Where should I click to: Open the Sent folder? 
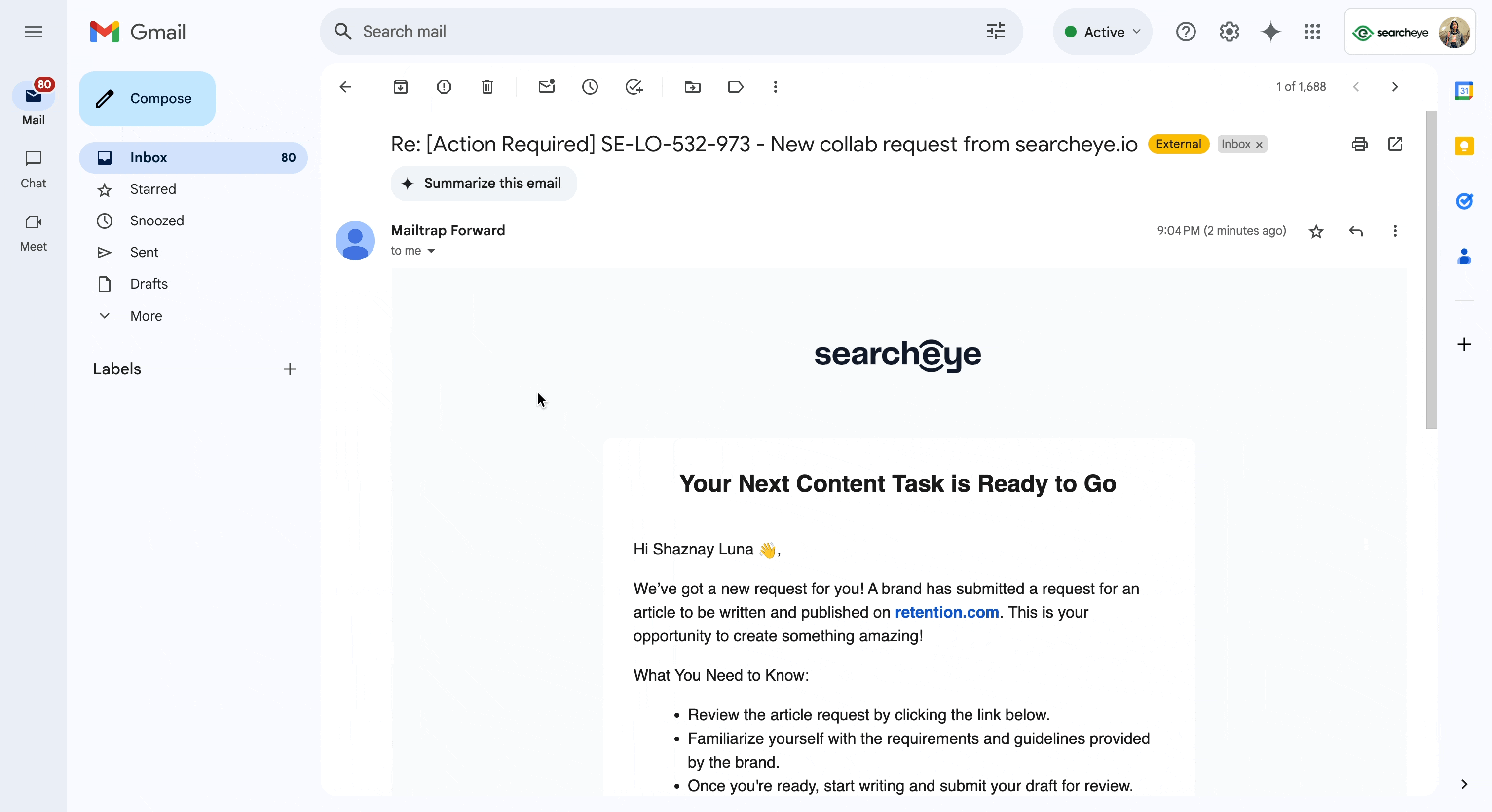(144, 252)
